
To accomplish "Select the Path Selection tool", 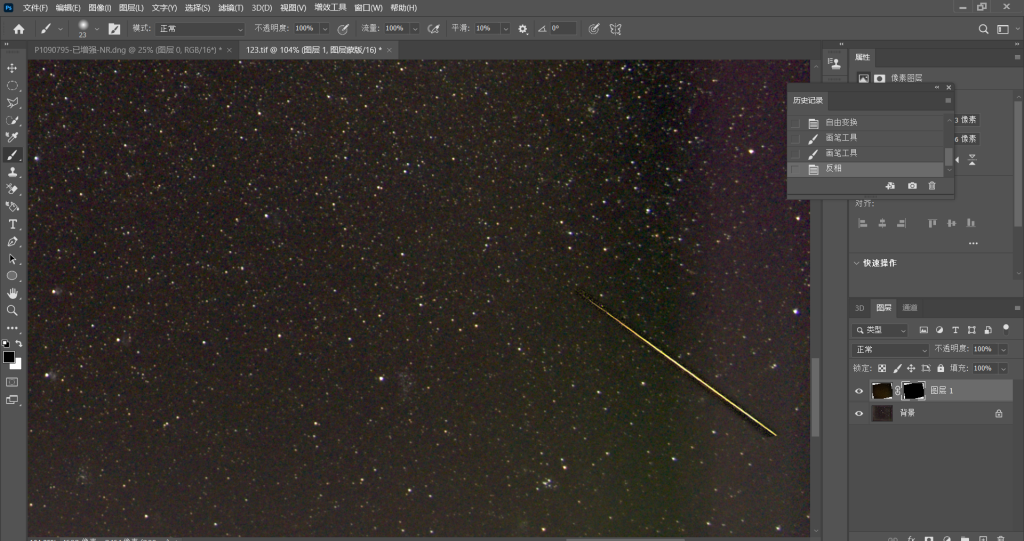I will (12, 259).
